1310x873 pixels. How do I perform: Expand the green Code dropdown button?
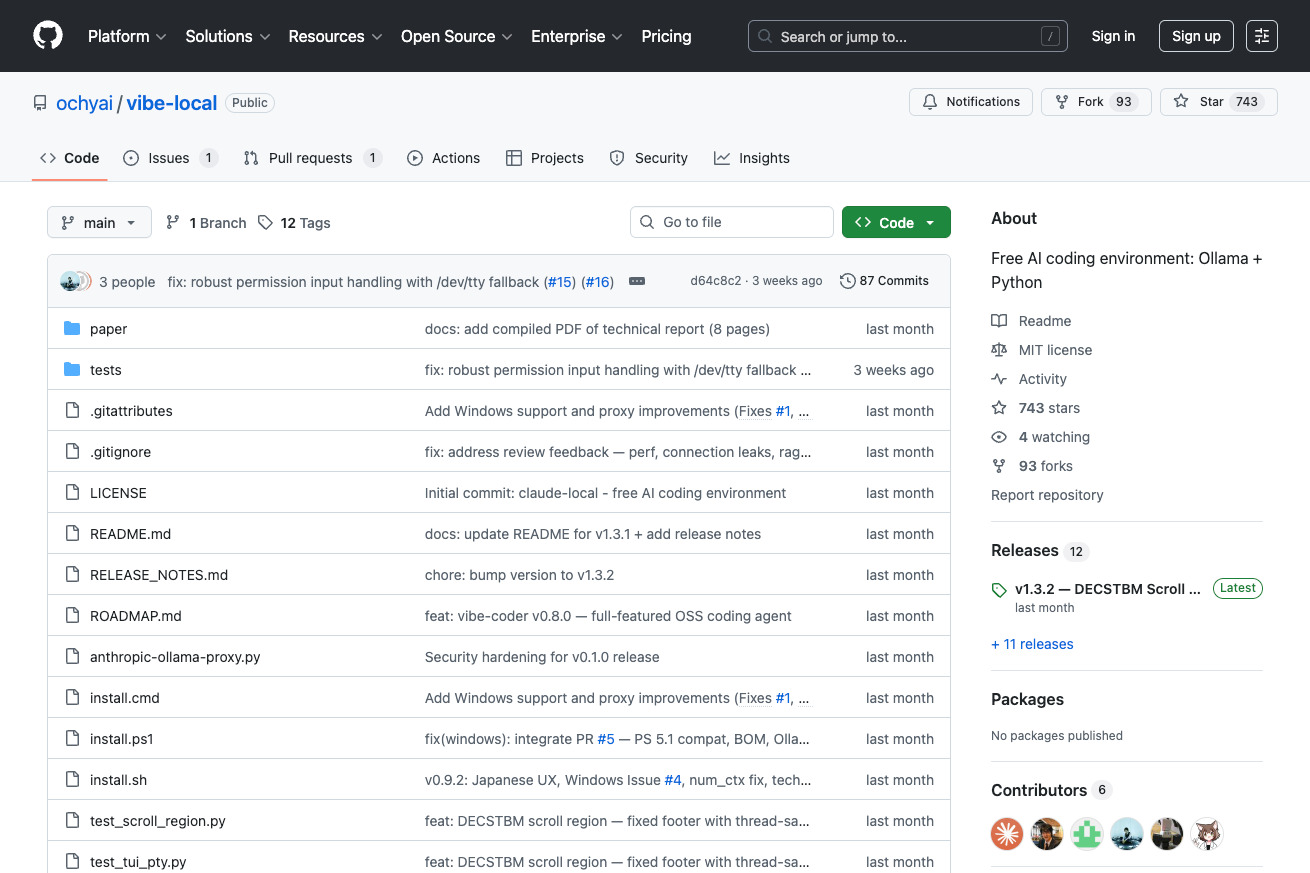pyautogui.click(x=896, y=223)
